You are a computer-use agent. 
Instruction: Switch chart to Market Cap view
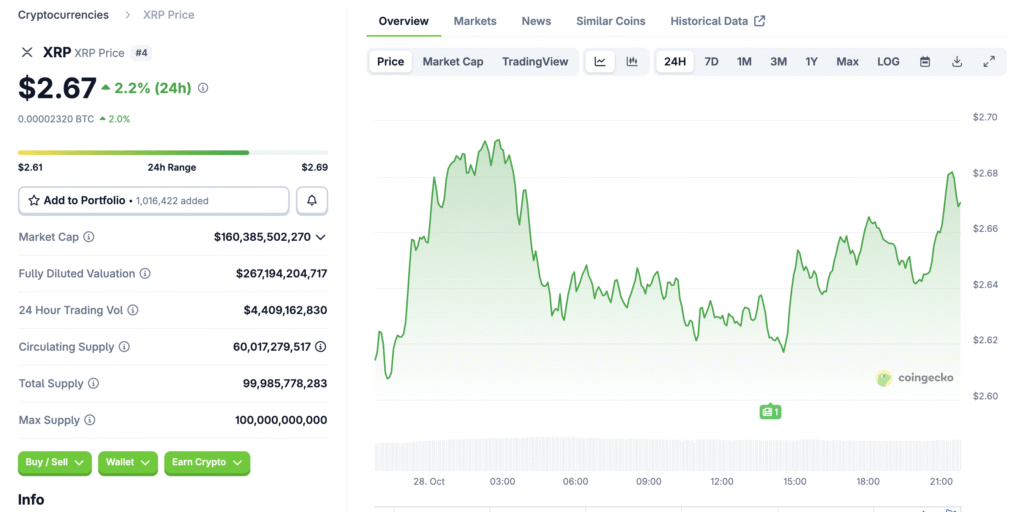[452, 62]
